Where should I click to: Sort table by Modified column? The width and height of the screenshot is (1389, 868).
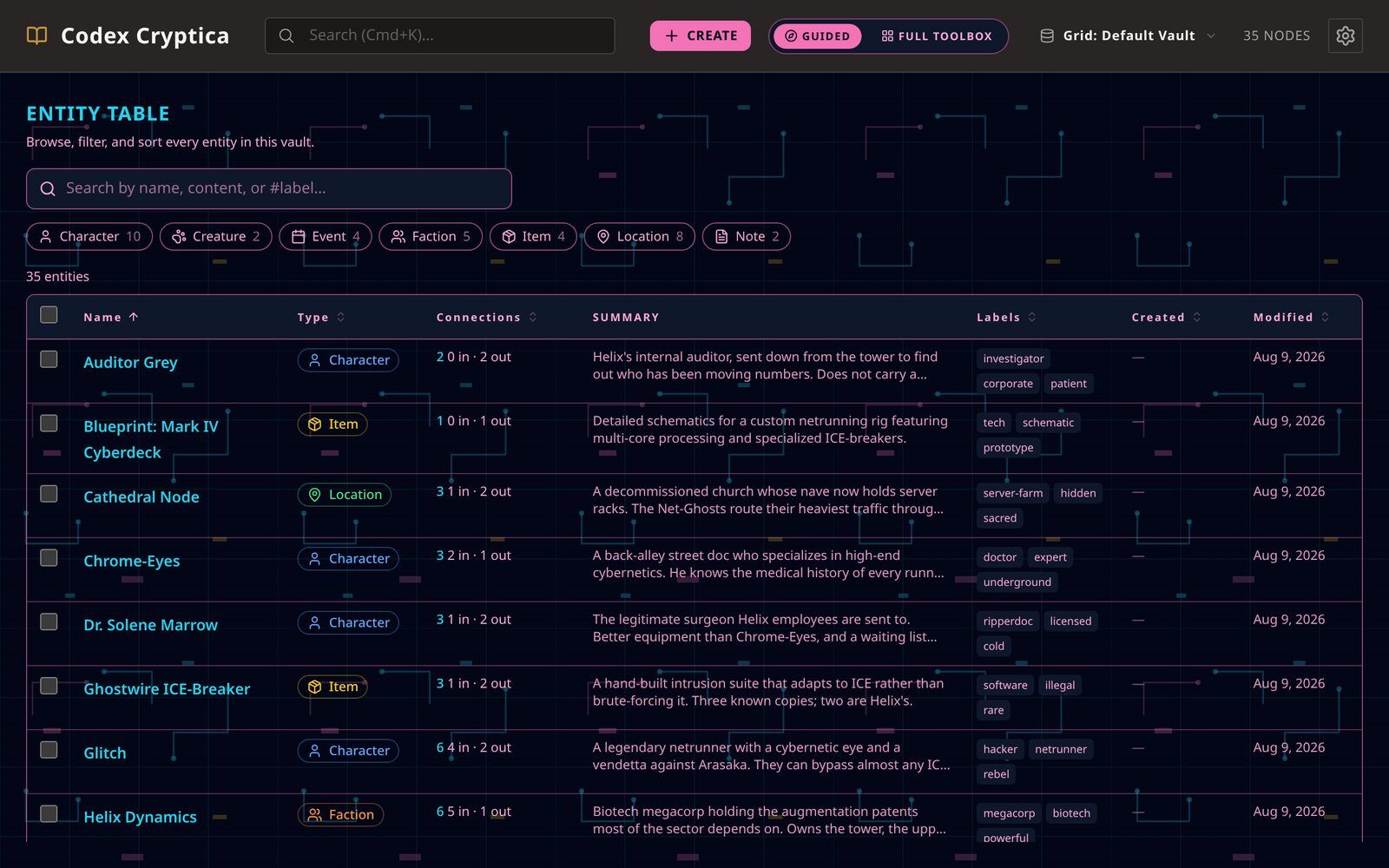(x=1291, y=318)
